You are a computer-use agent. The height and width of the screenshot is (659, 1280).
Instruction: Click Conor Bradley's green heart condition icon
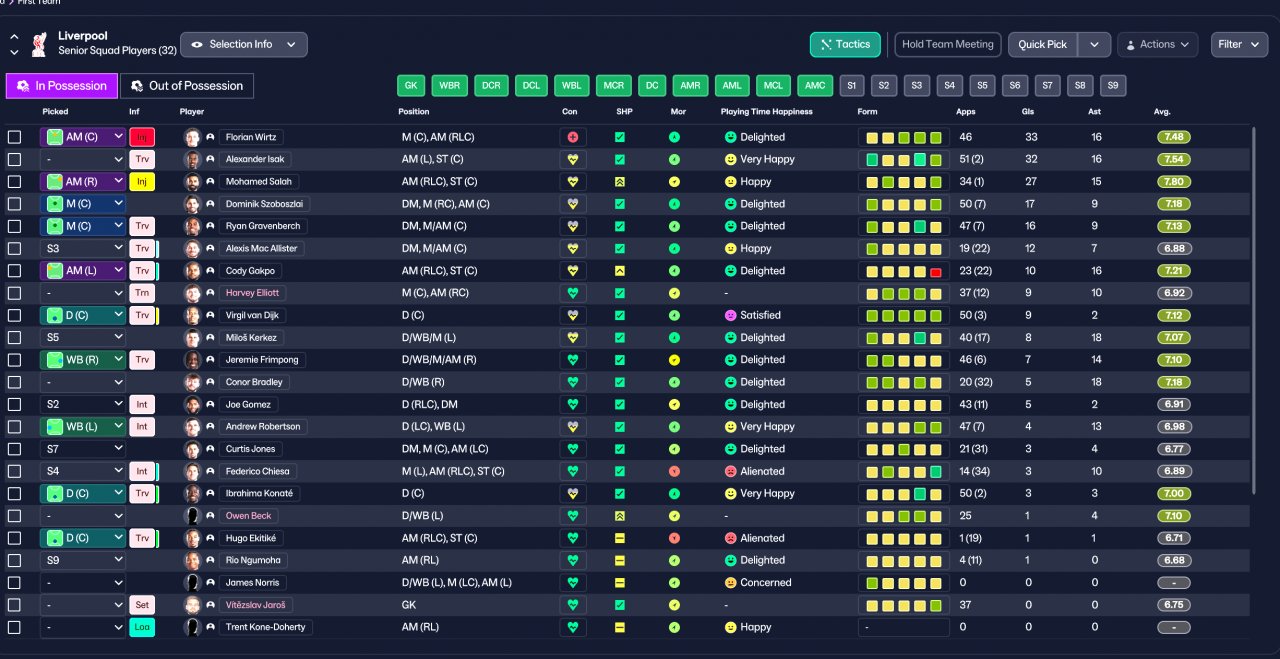(x=572, y=382)
